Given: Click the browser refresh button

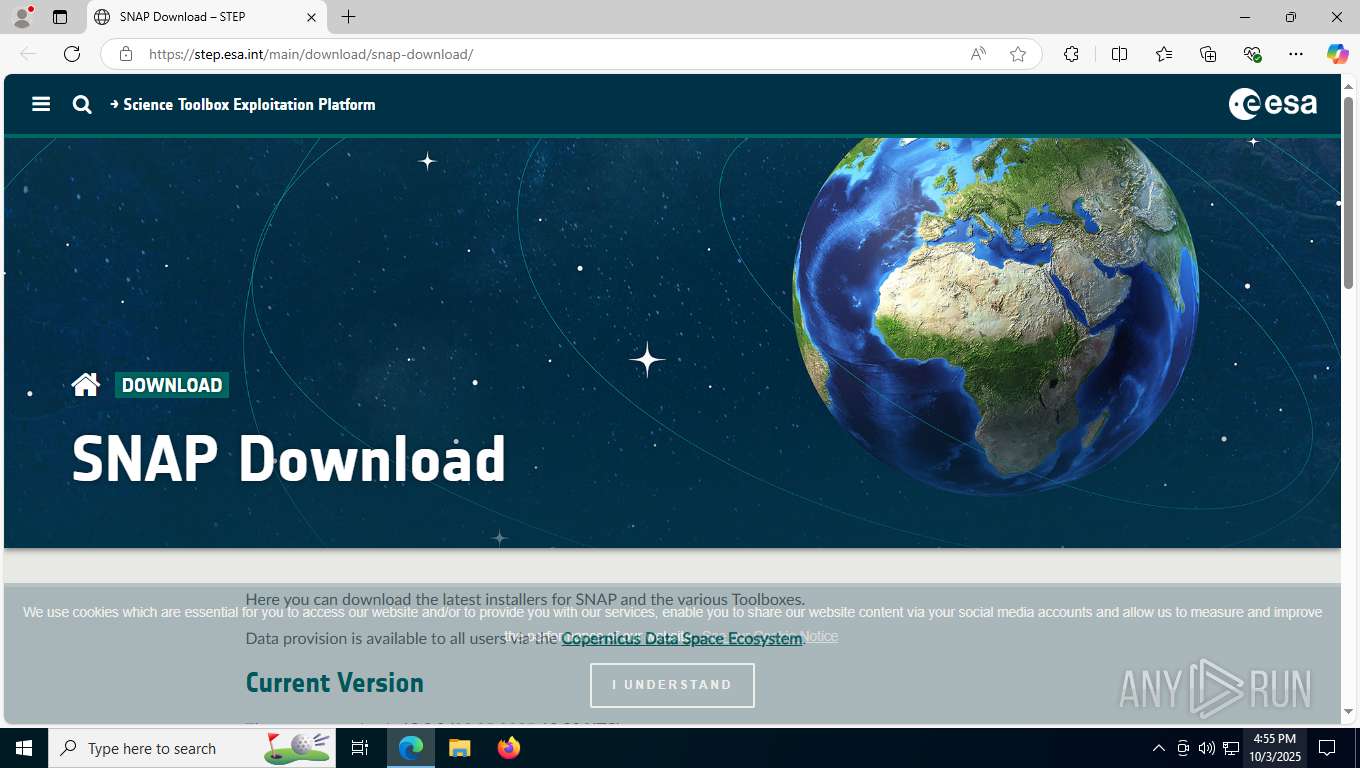Looking at the screenshot, I should (72, 54).
